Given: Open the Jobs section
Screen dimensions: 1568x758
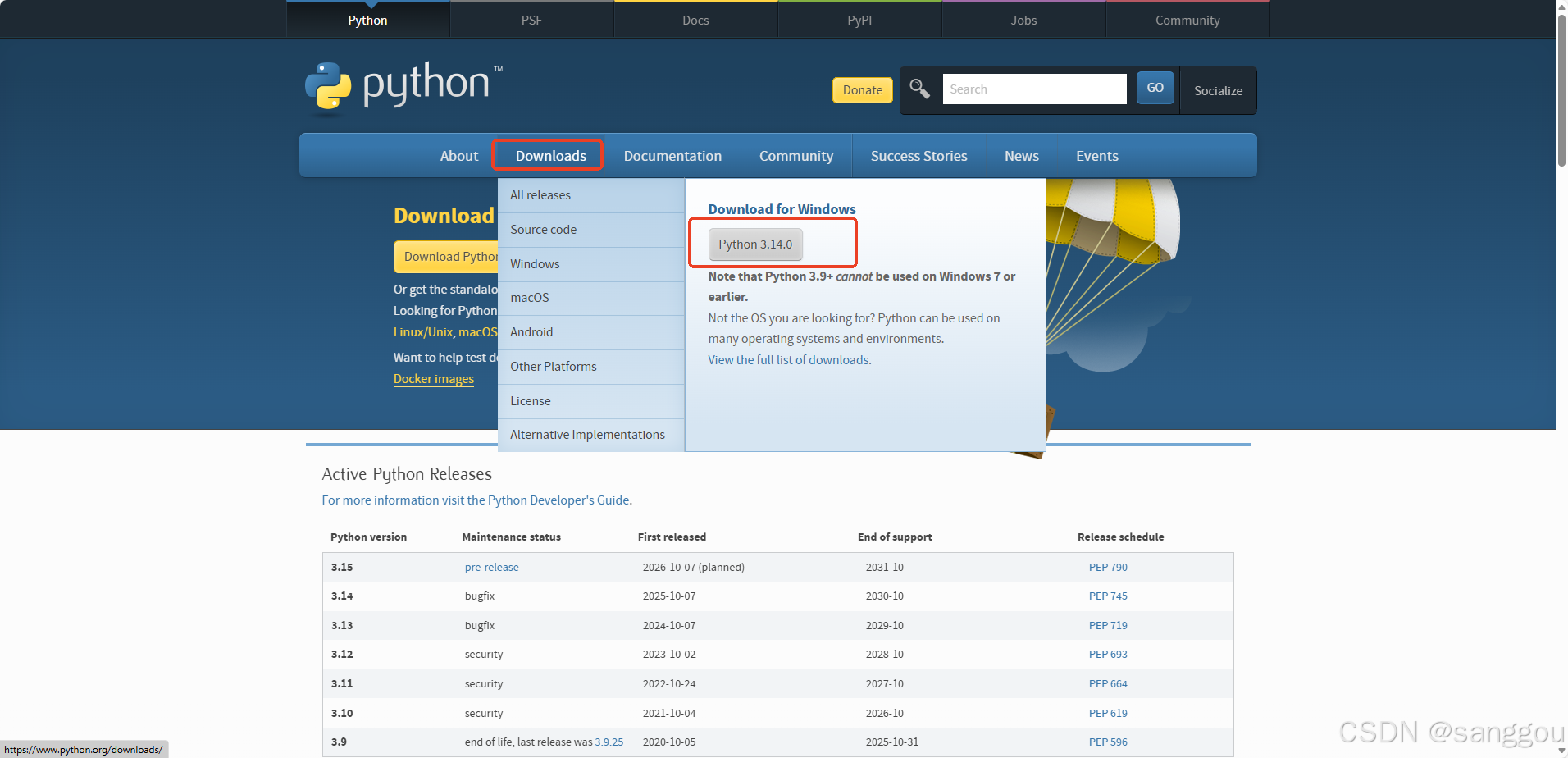Looking at the screenshot, I should coord(1023,19).
